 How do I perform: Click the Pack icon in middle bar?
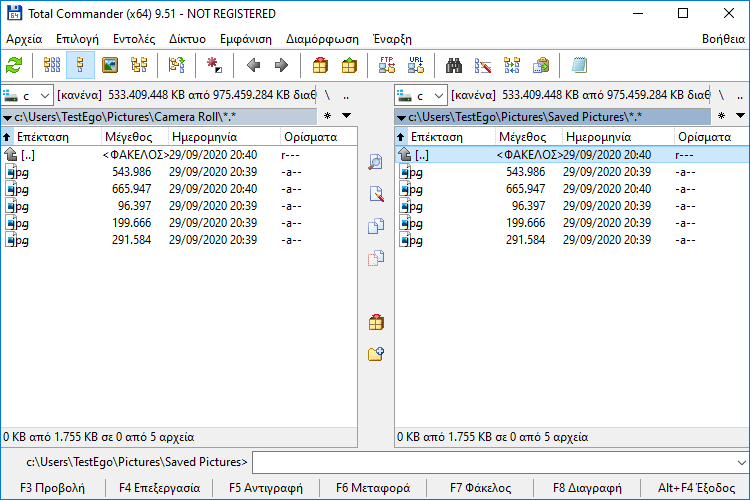tap(376, 322)
